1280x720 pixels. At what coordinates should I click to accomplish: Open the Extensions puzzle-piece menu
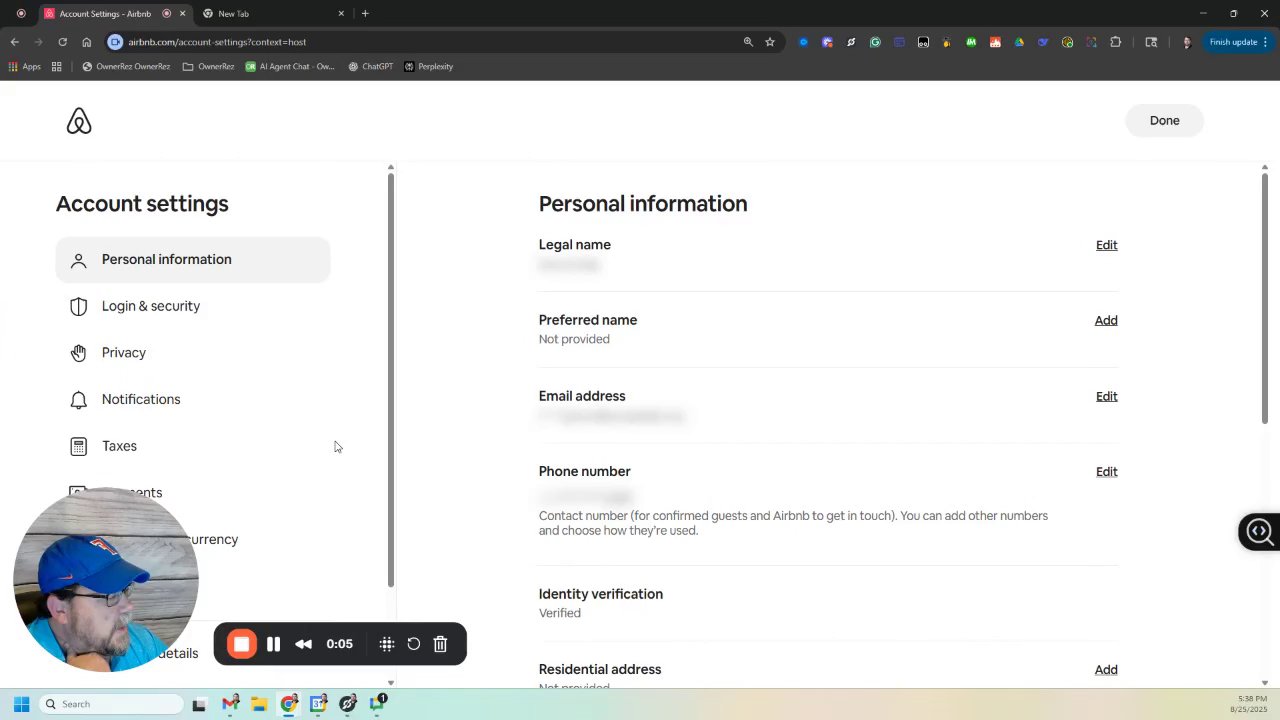point(1116,42)
